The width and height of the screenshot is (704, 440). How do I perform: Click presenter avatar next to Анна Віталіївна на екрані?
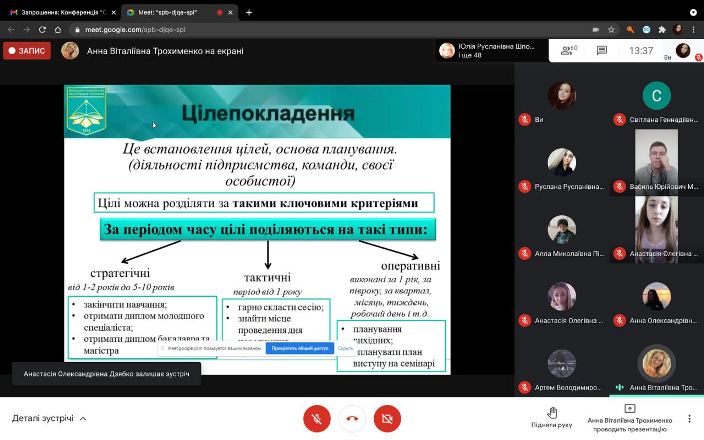tap(70, 51)
